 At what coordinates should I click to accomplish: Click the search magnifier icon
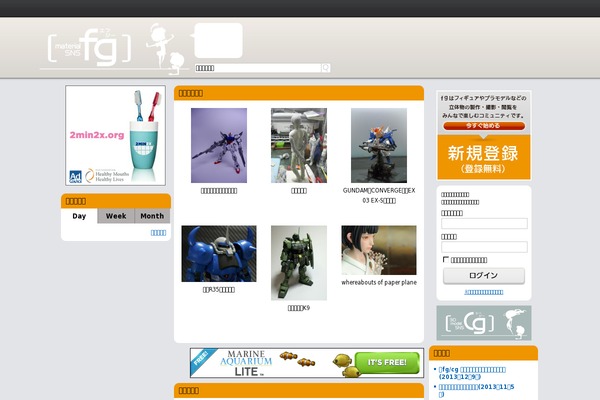(x=326, y=68)
